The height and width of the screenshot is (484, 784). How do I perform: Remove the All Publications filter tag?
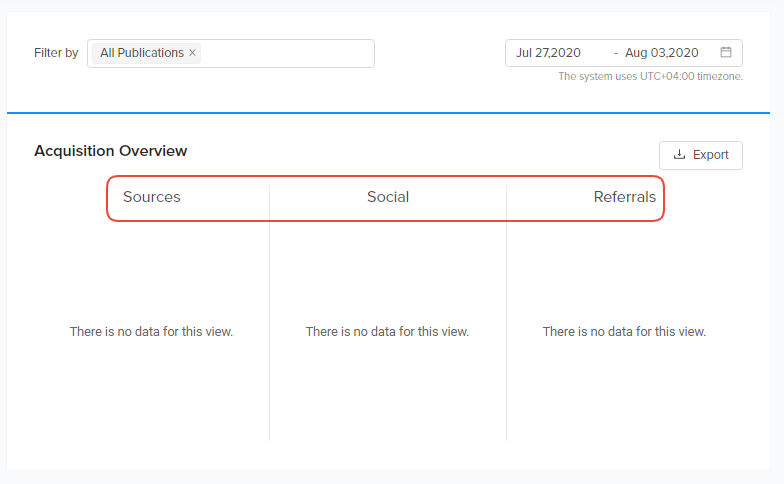[193, 53]
